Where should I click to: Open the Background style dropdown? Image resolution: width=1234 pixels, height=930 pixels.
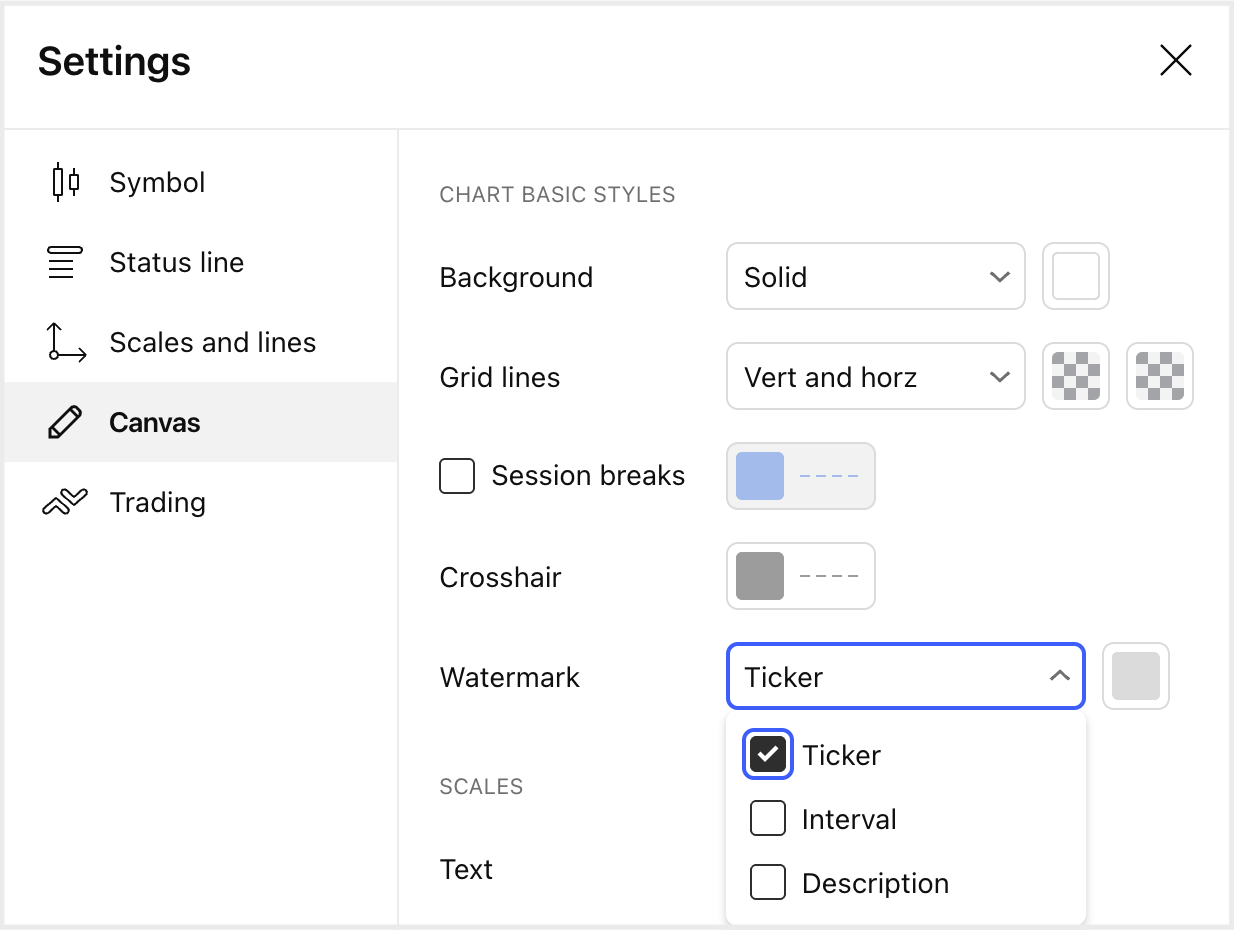pos(875,276)
